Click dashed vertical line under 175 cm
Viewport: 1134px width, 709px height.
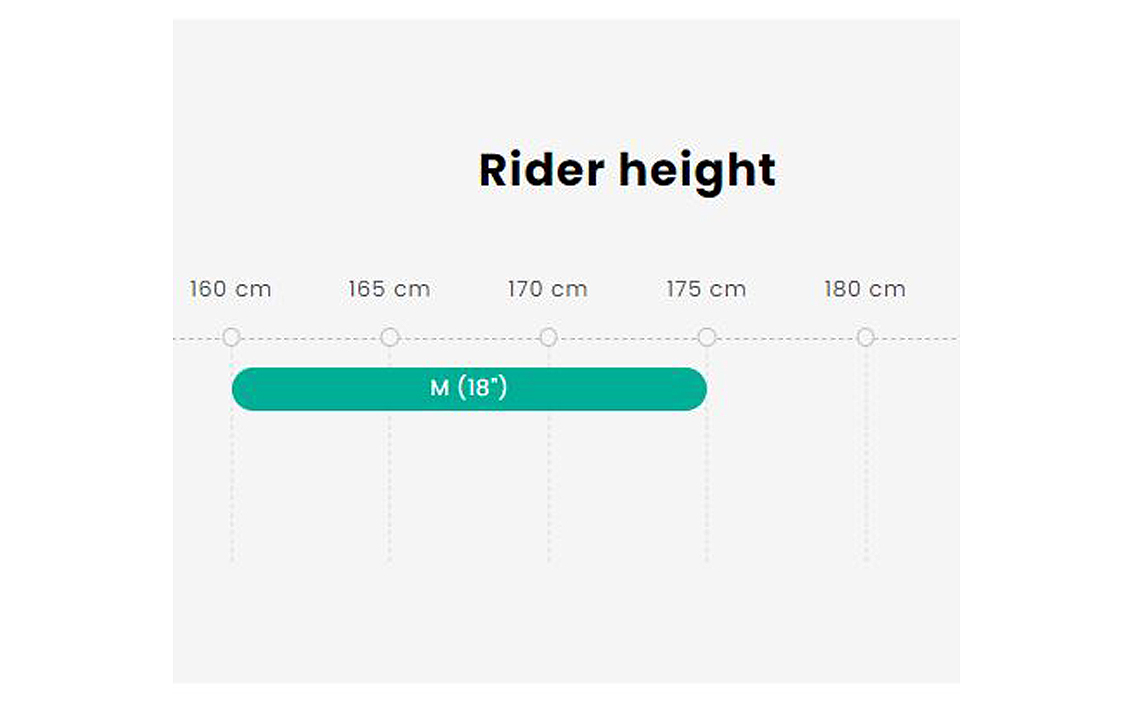click(707, 486)
